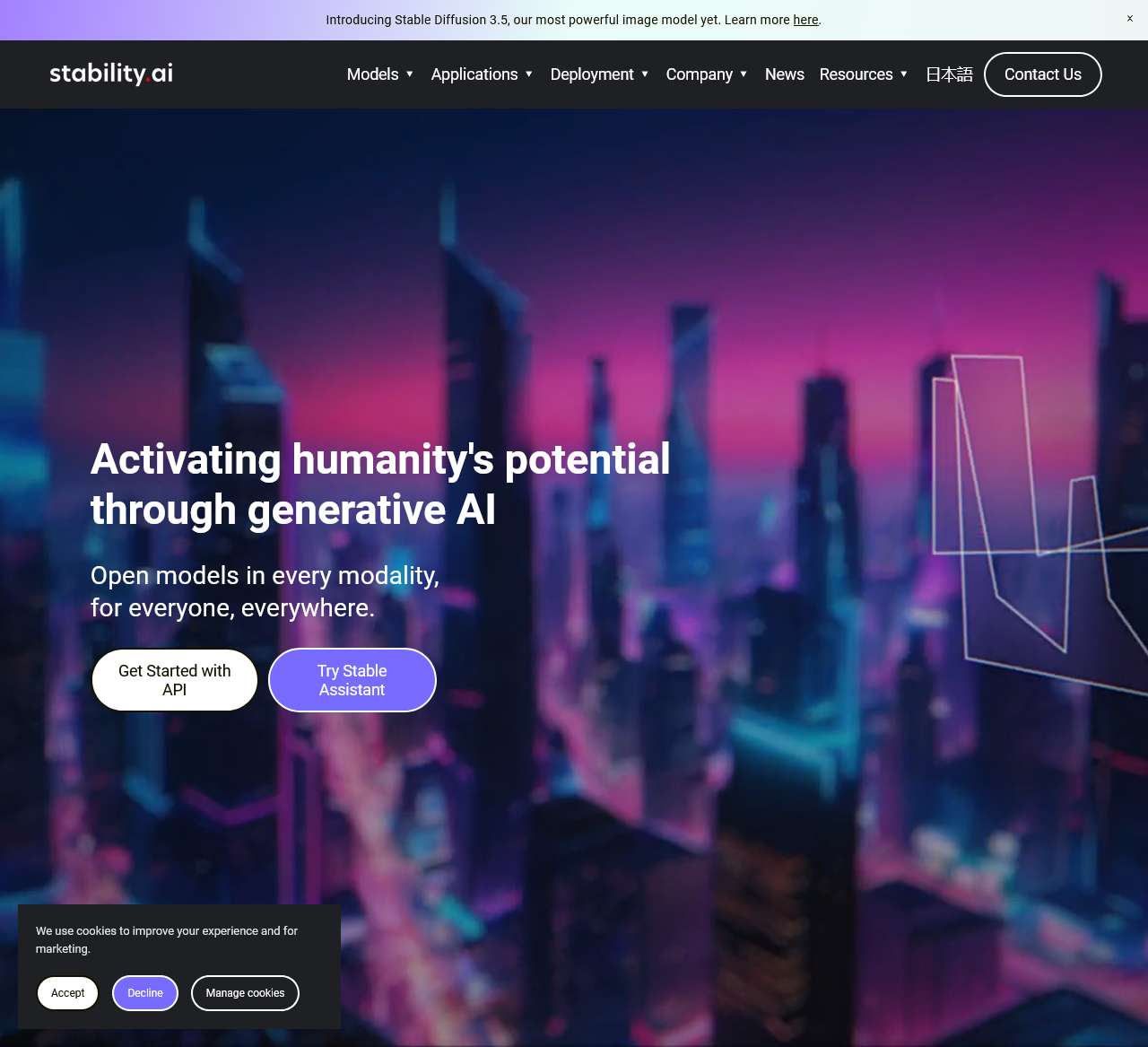This screenshot has width=1148, height=1047.
Task: Open the Applications menu item
Action: point(474,74)
